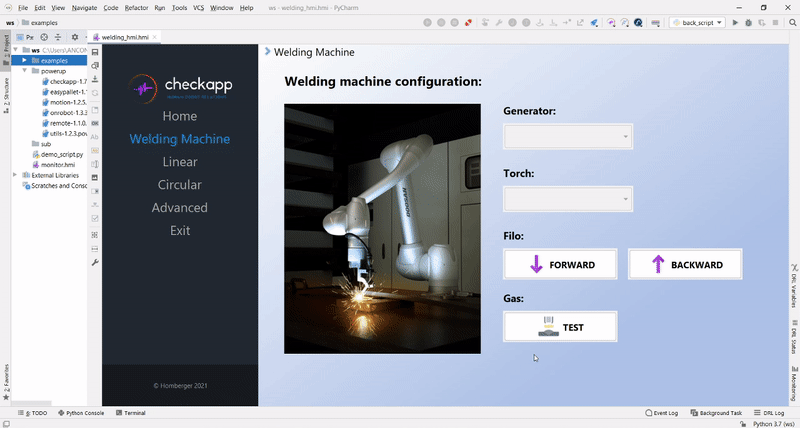This screenshot has height=428, width=800.
Task: Click the wrench icon at HMI toolbar bottom
Action: click(95, 263)
